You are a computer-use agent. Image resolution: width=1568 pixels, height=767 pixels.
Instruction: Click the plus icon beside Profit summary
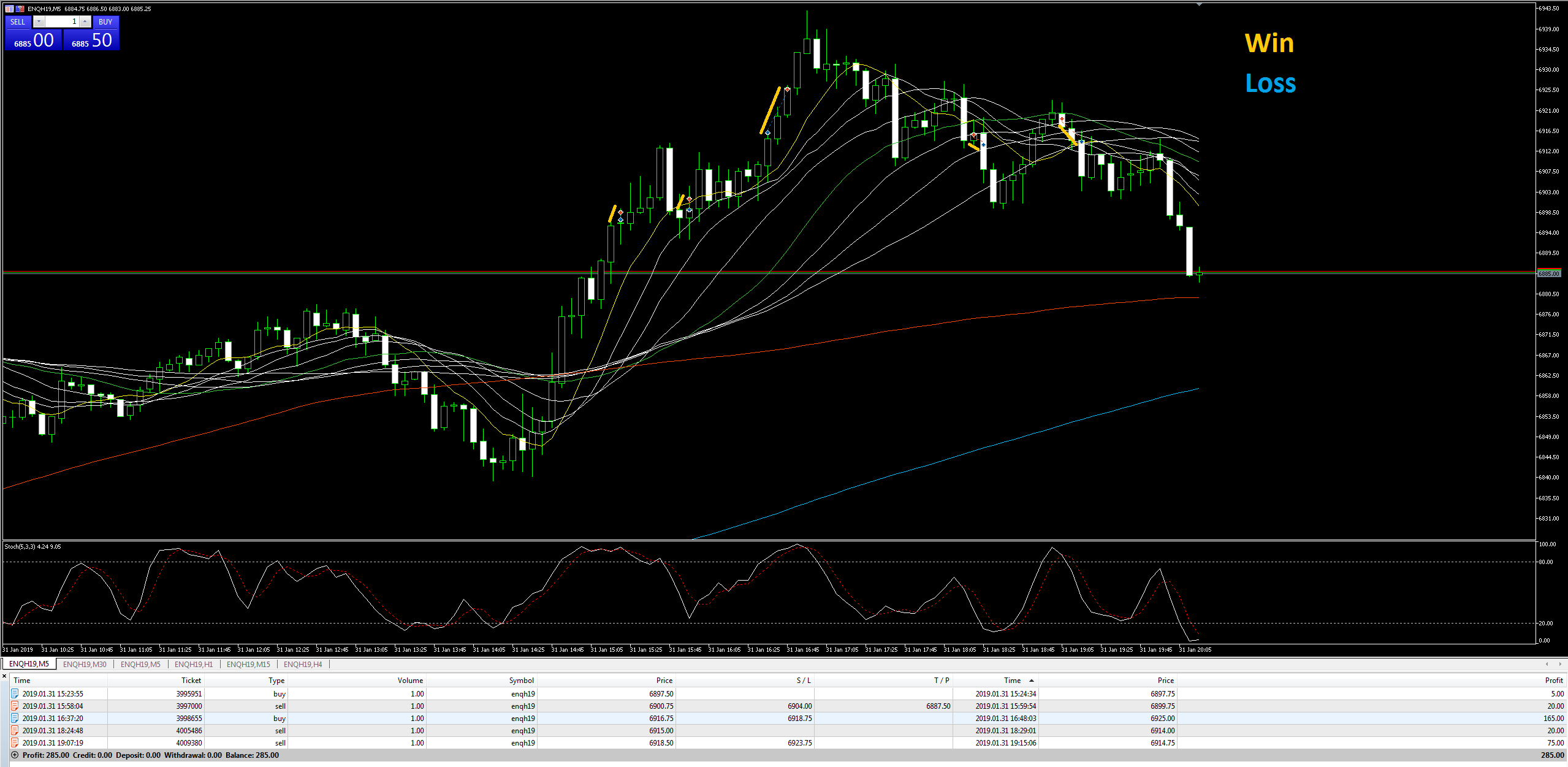(15, 755)
